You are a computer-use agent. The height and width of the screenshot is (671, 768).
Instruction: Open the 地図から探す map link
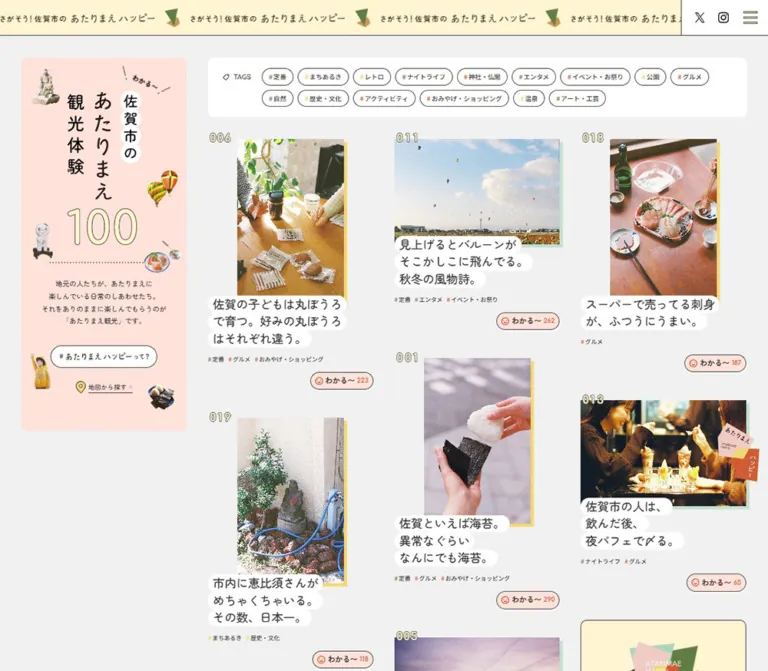pos(110,387)
